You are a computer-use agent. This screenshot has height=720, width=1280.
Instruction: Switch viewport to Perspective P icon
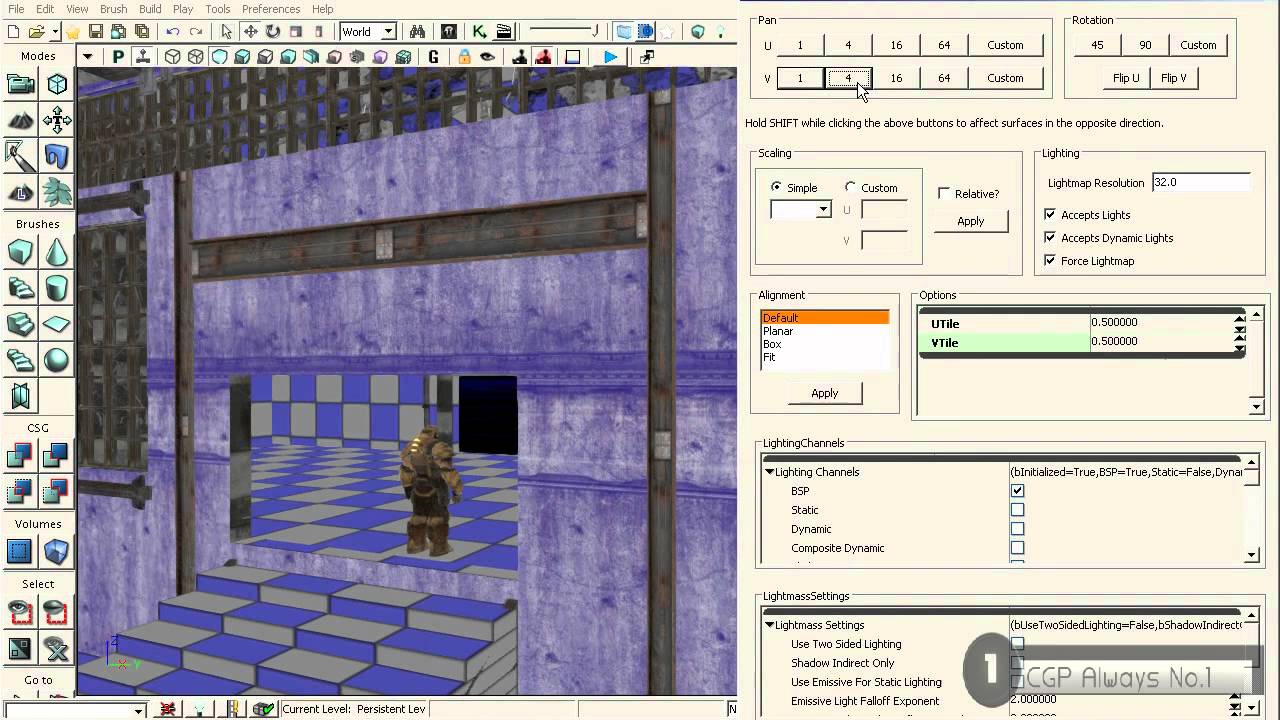coord(118,57)
